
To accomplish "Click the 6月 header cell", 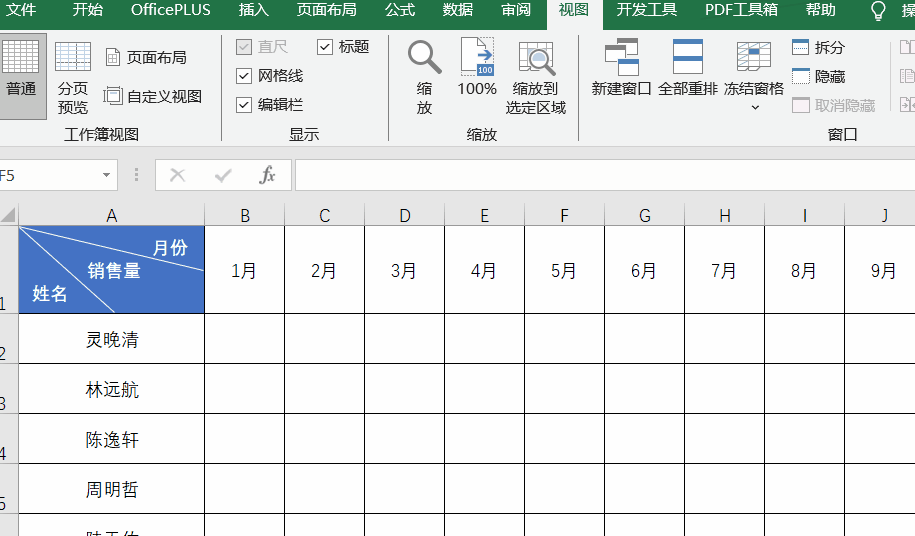I will tap(644, 270).
